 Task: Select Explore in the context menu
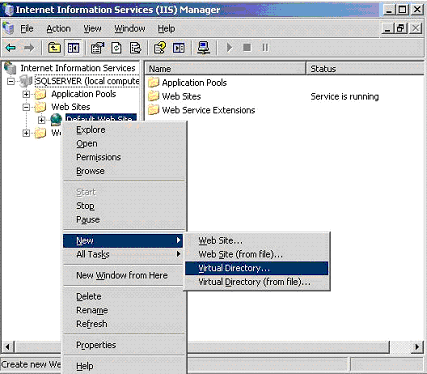(124, 130)
